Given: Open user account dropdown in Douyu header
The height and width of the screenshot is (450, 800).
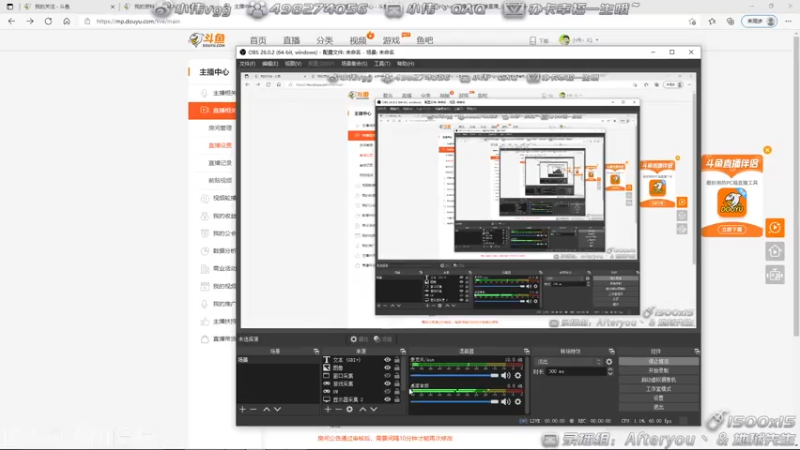Looking at the screenshot, I should click(x=579, y=40).
